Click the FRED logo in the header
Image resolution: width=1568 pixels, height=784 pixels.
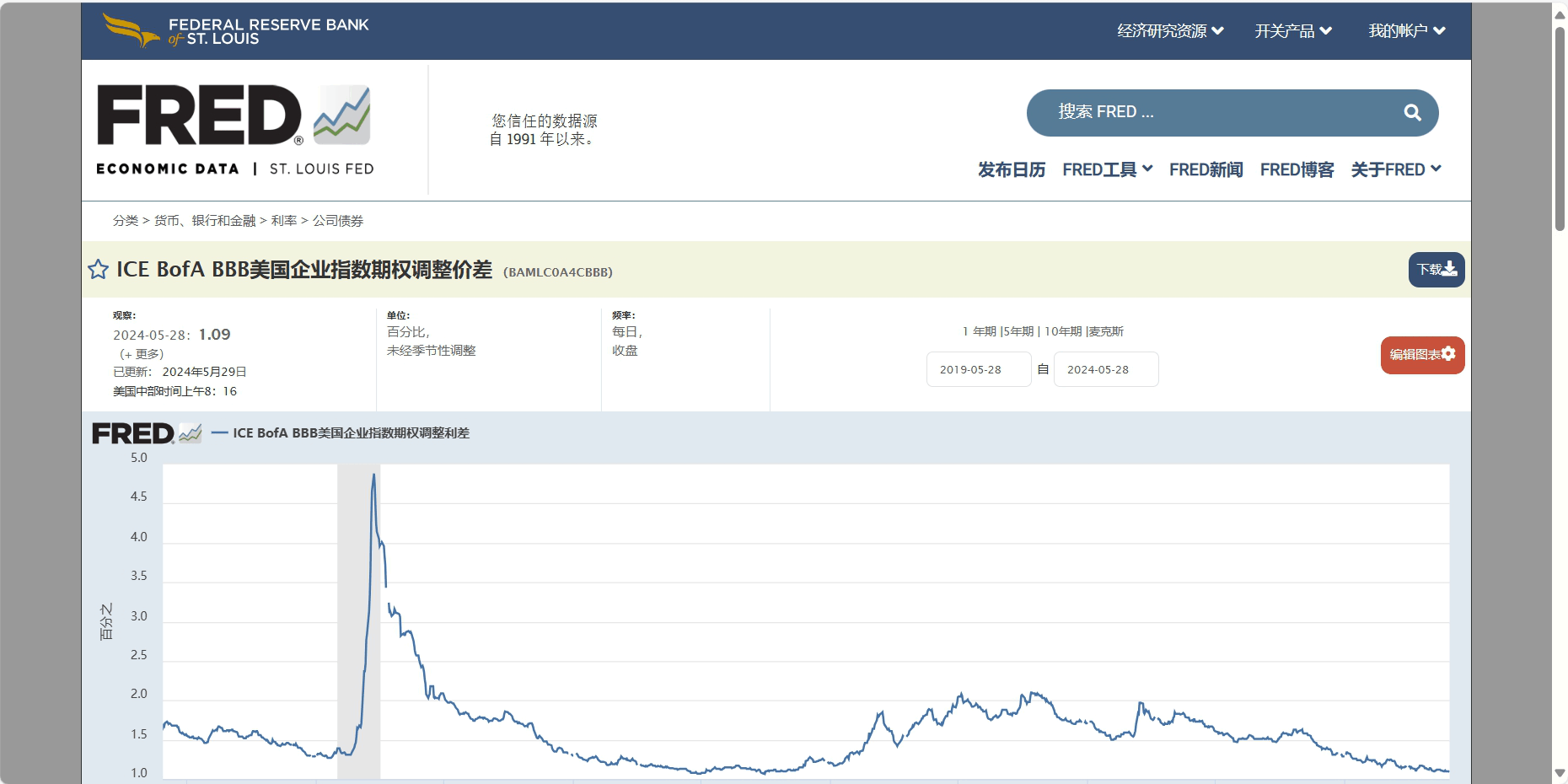point(234,115)
